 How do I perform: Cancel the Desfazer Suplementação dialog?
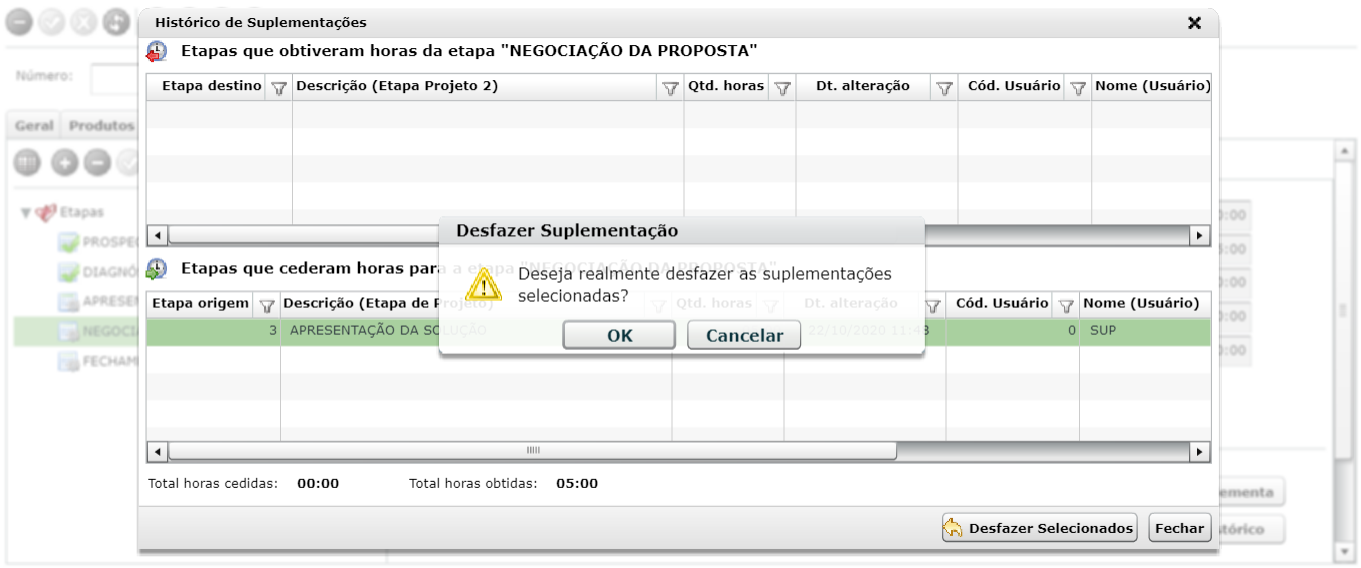tap(744, 335)
